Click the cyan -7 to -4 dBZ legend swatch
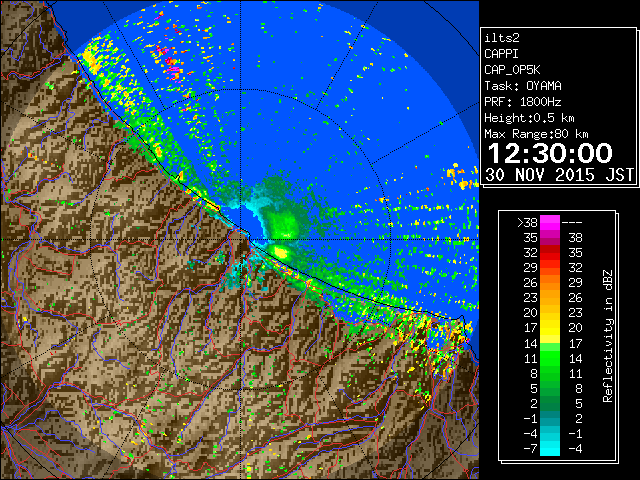This screenshot has width=640, height=480. 550,448
